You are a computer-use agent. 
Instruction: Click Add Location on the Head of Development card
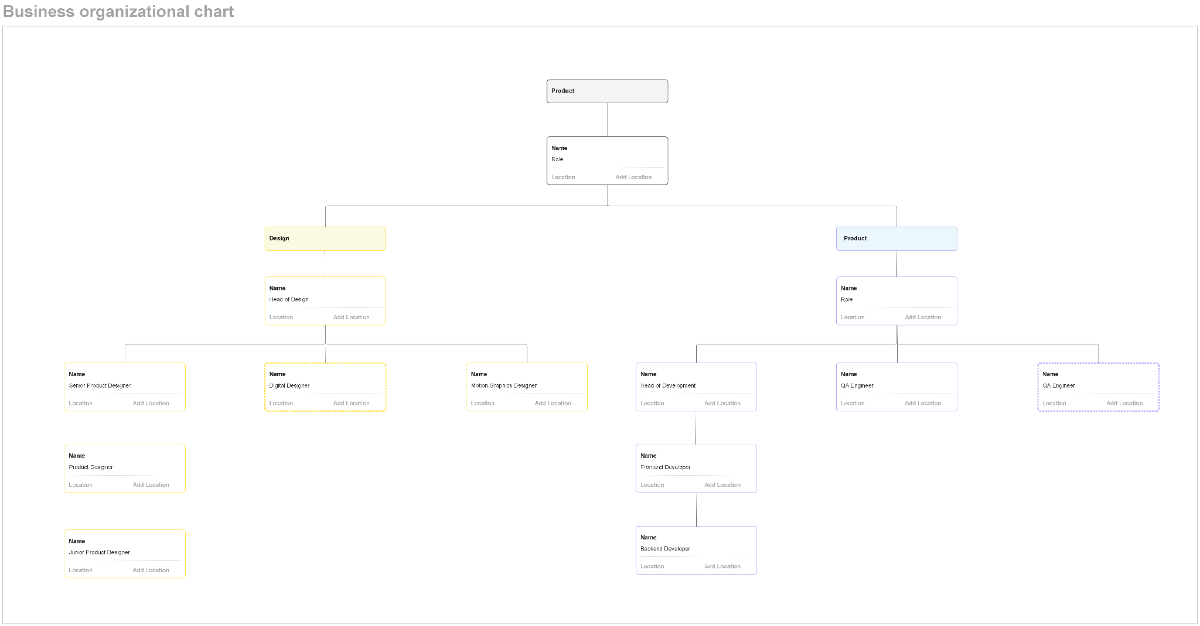click(x=721, y=403)
